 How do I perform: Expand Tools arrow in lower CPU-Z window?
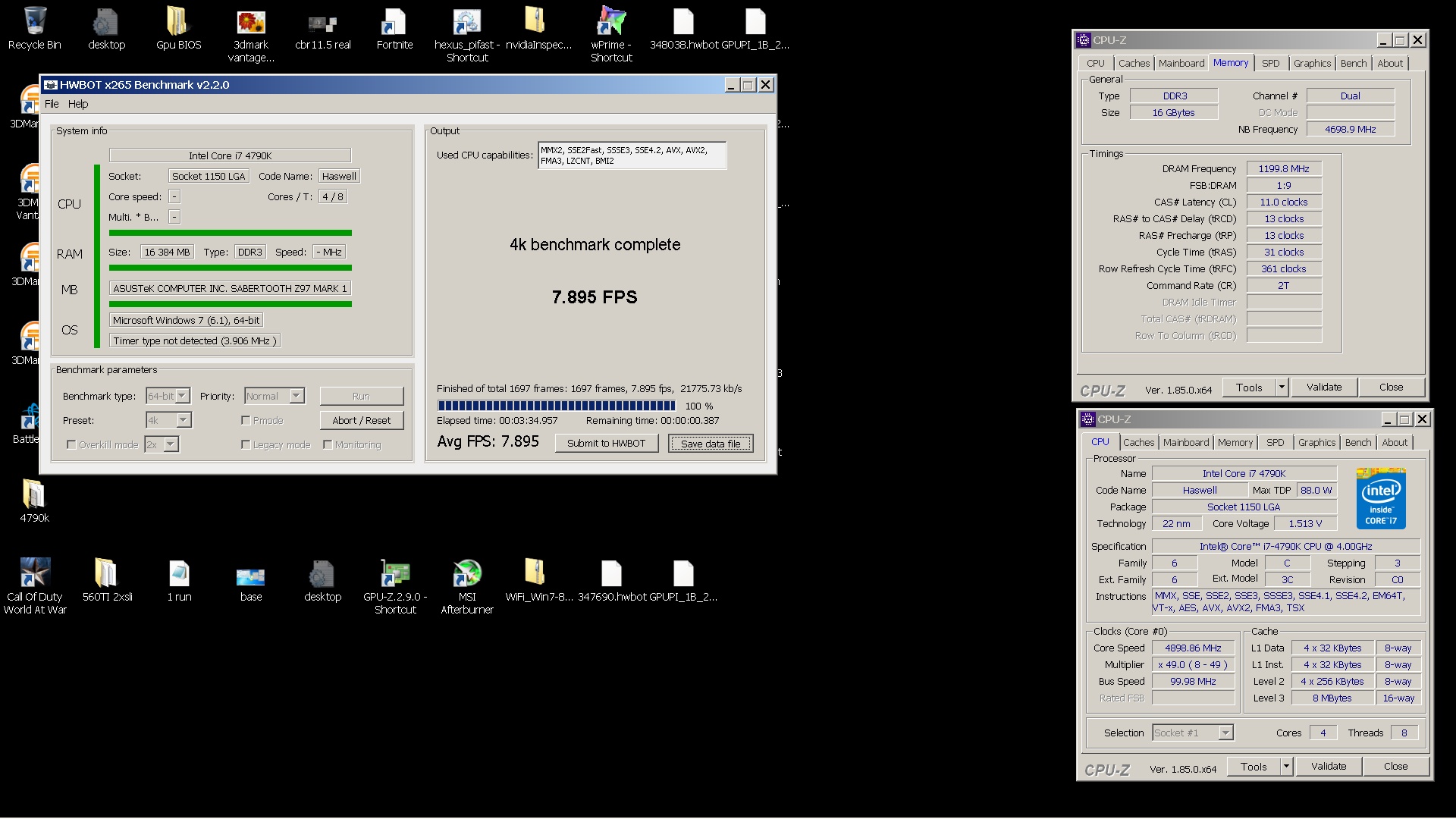[1286, 767]
